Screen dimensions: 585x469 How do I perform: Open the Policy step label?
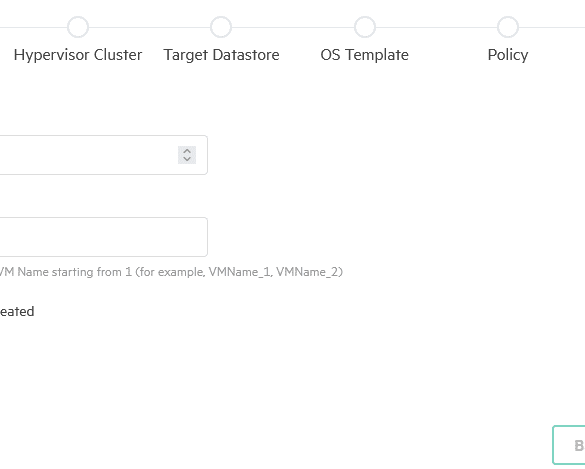(x=508, y=55)
